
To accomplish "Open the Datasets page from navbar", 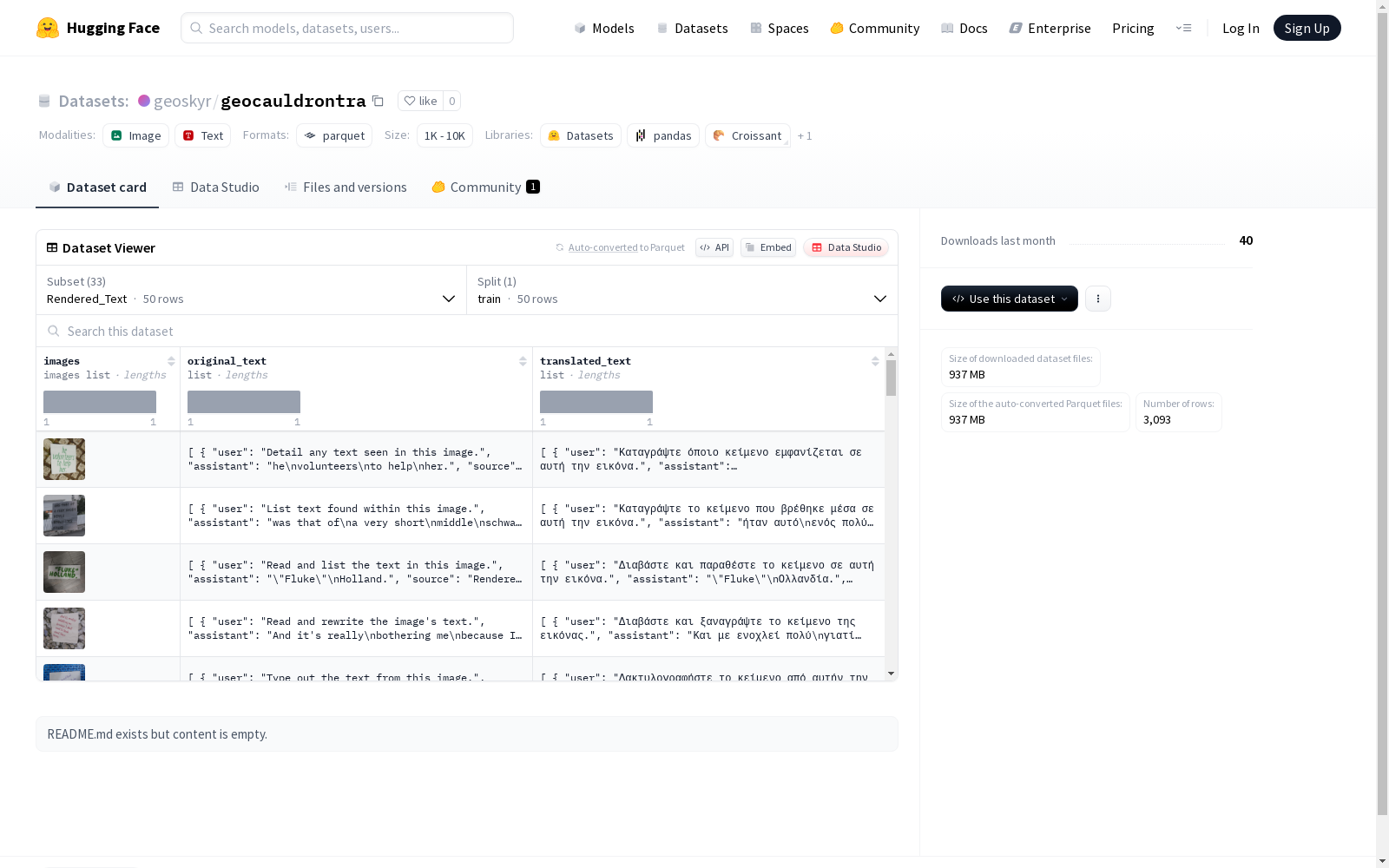I will 692,28.
